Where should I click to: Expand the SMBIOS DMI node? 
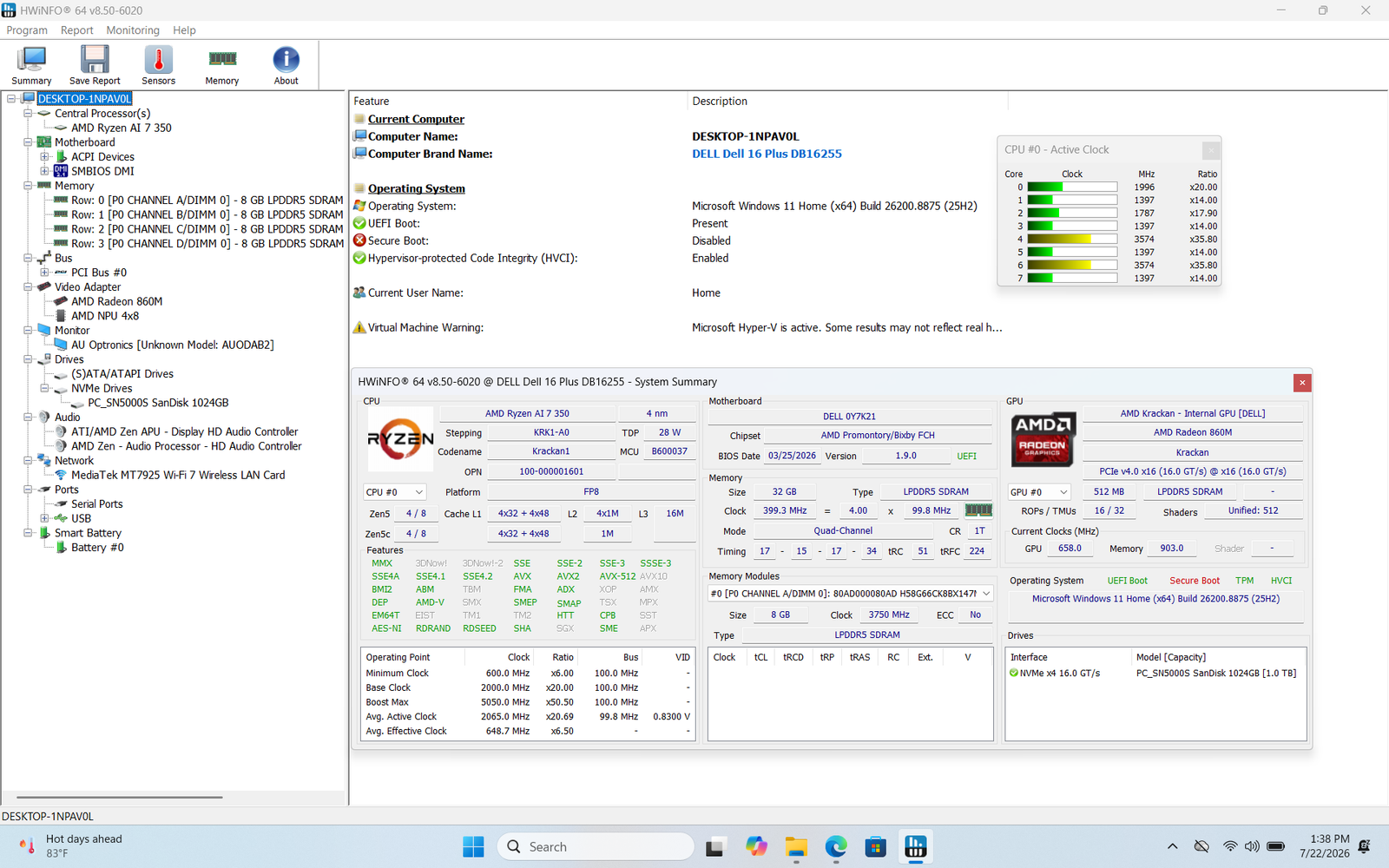click(x=44, y=171)
